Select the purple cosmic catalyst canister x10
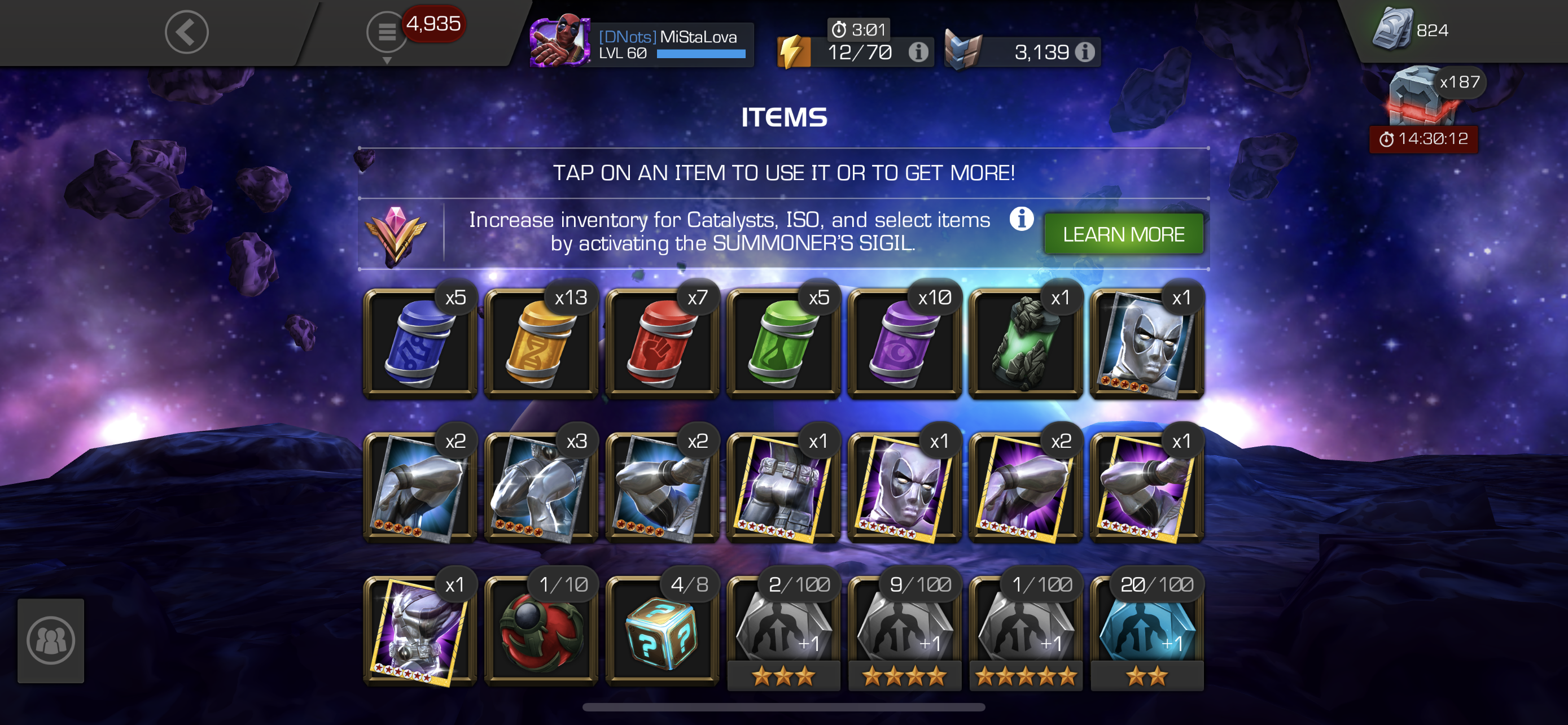Image resolution: width=1568 pixels, height=725 pixels. pos(905,344)
